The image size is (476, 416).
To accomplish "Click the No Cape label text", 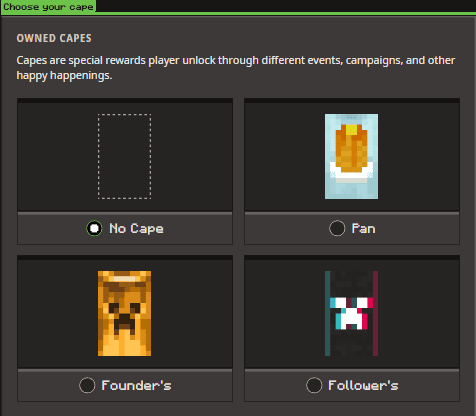I will pos(136,229).
